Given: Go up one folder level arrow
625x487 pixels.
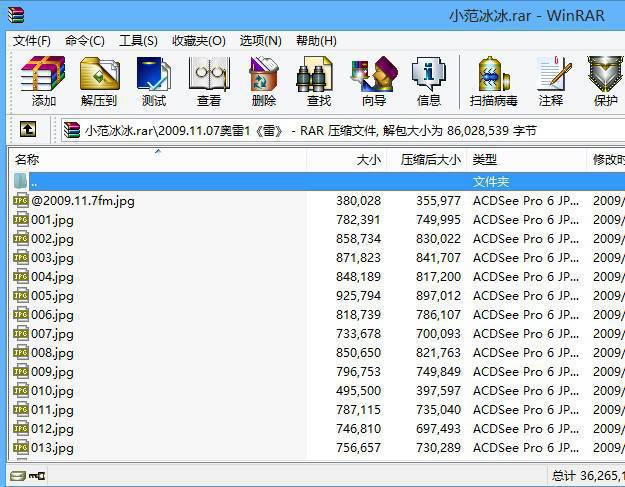Looking at the screenshot, I should (28, 129).
